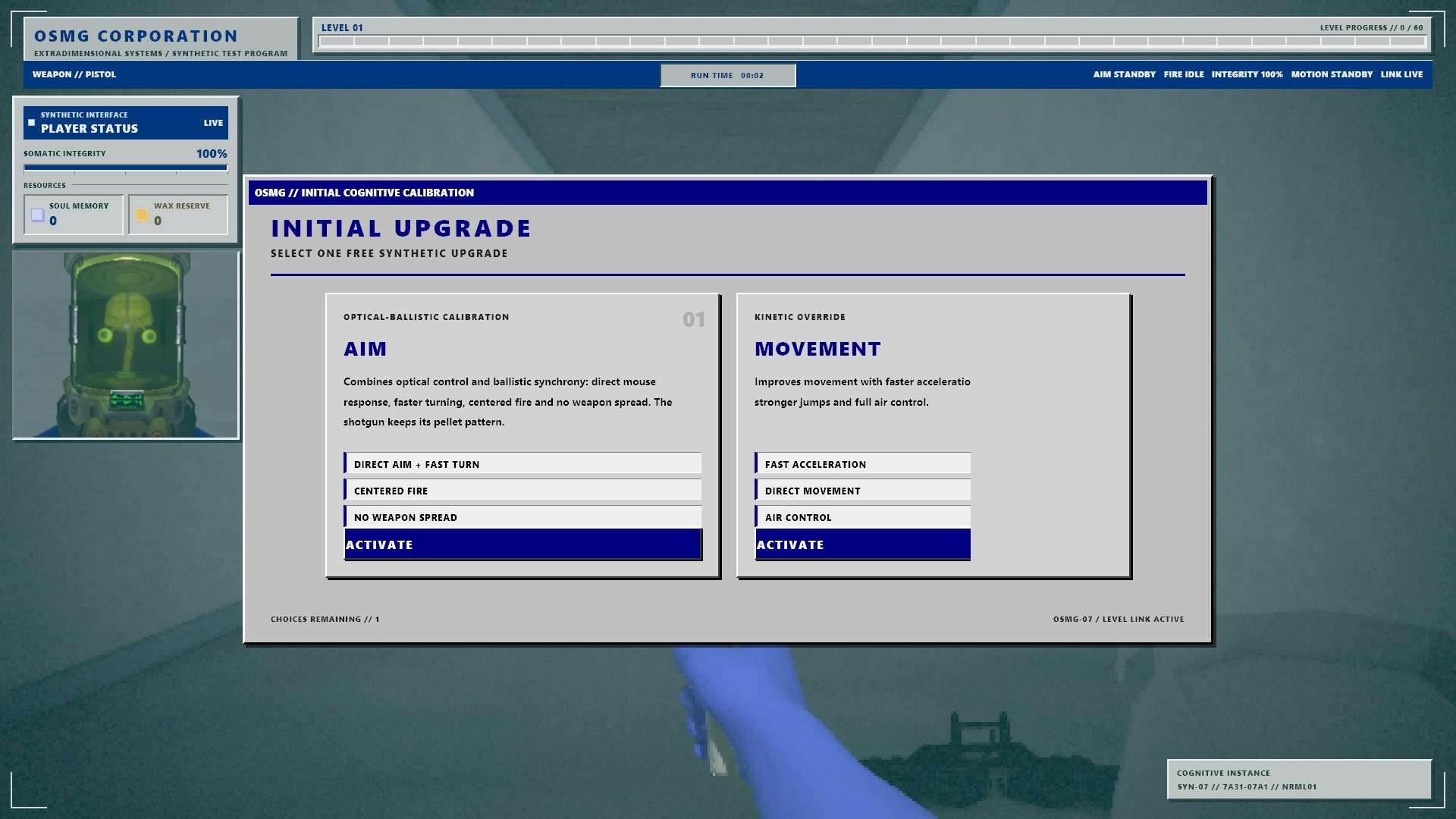The width and height of the screenshot is (1456, 819).
Task: Click the WEAPON // PISTOL label
Action: [x=74, y=74]
